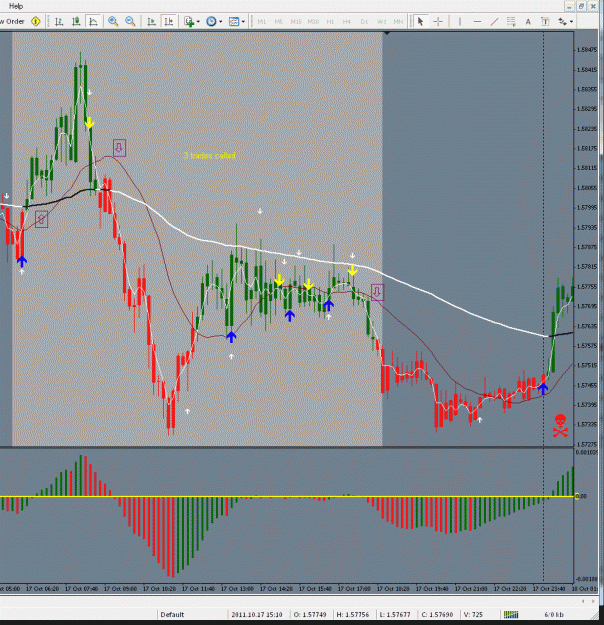Click the Periods clock icon
Screen dimensions: 604x625
pos(211,22)
